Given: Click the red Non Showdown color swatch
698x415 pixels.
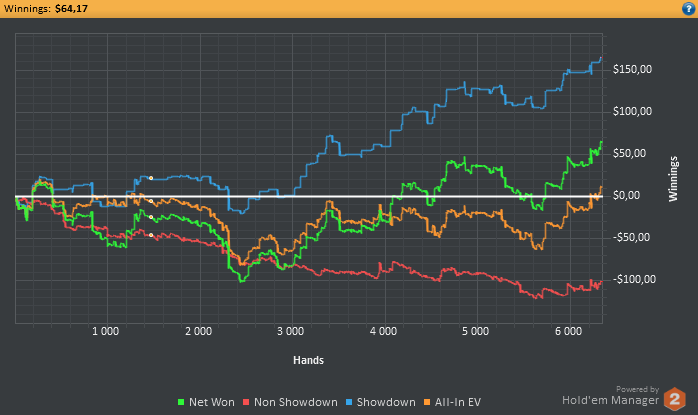Looking at the screenshot, I should pyautogui.click(x=246, y=402).
